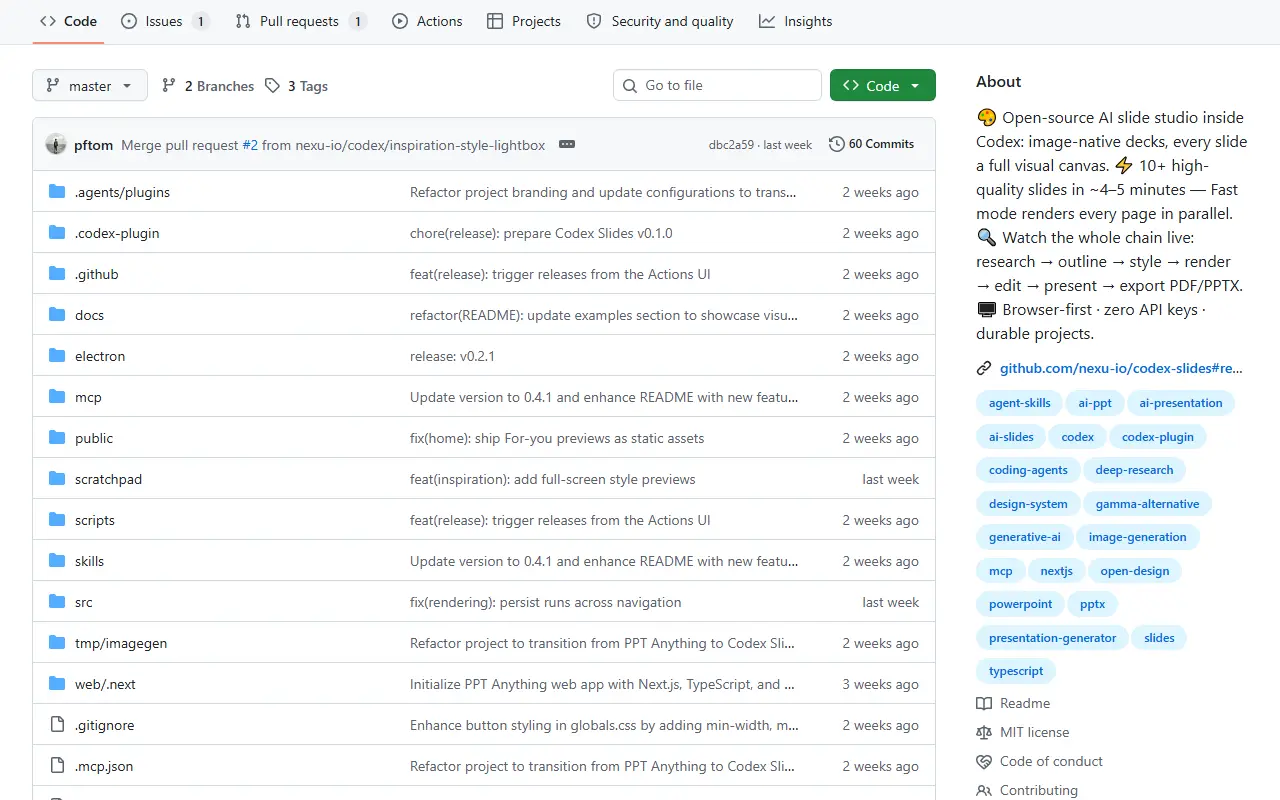This screenshot has height=800, width=1280.
Task: Open commit 'release: v0.2.1'
Action: pos(452,356)
